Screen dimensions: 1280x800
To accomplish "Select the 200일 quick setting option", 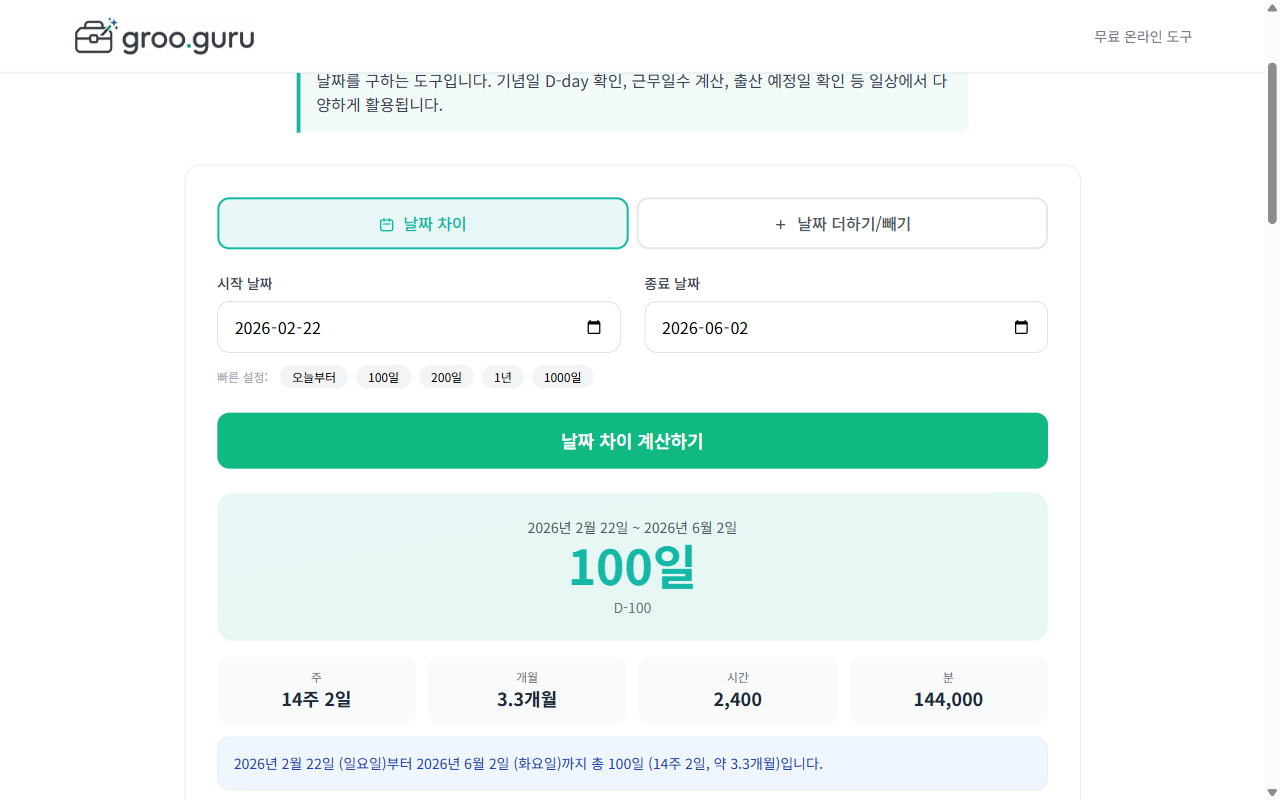I will [446, 377].
